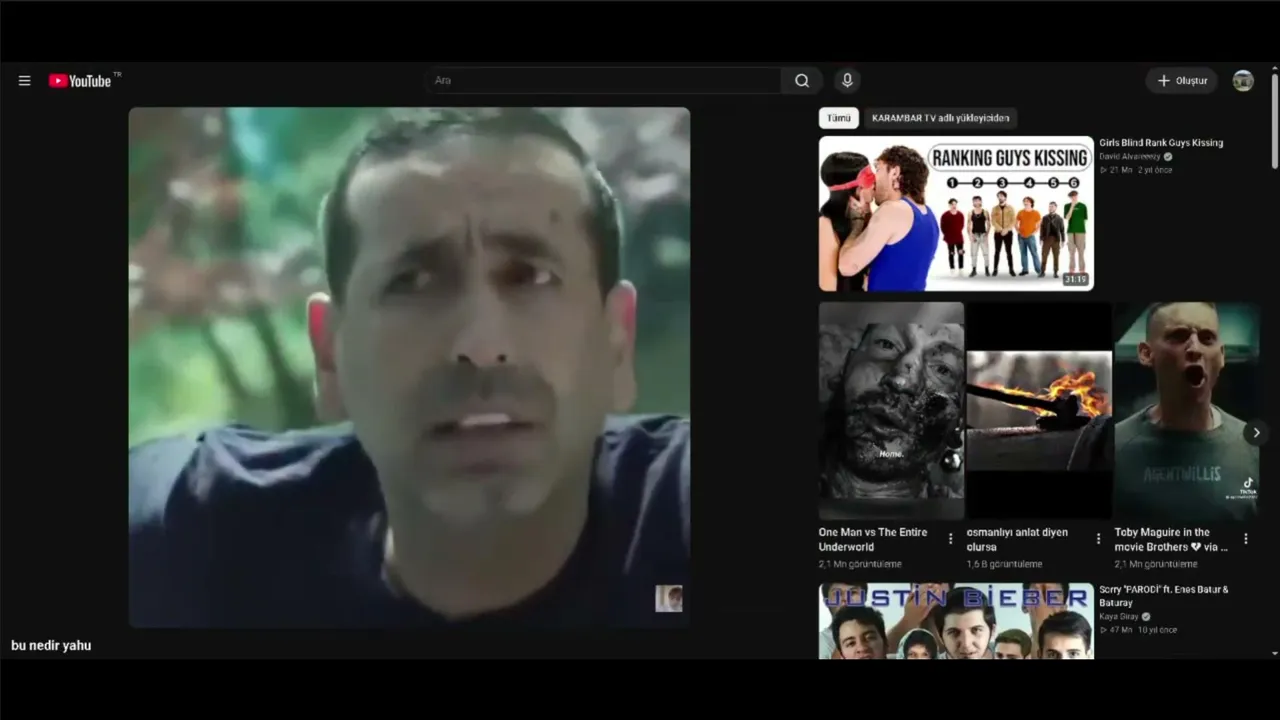Viewport: 1280px width, 720px height.
Task: Click Toby Maguire in the movie Brothers title
Action: 1171,540
